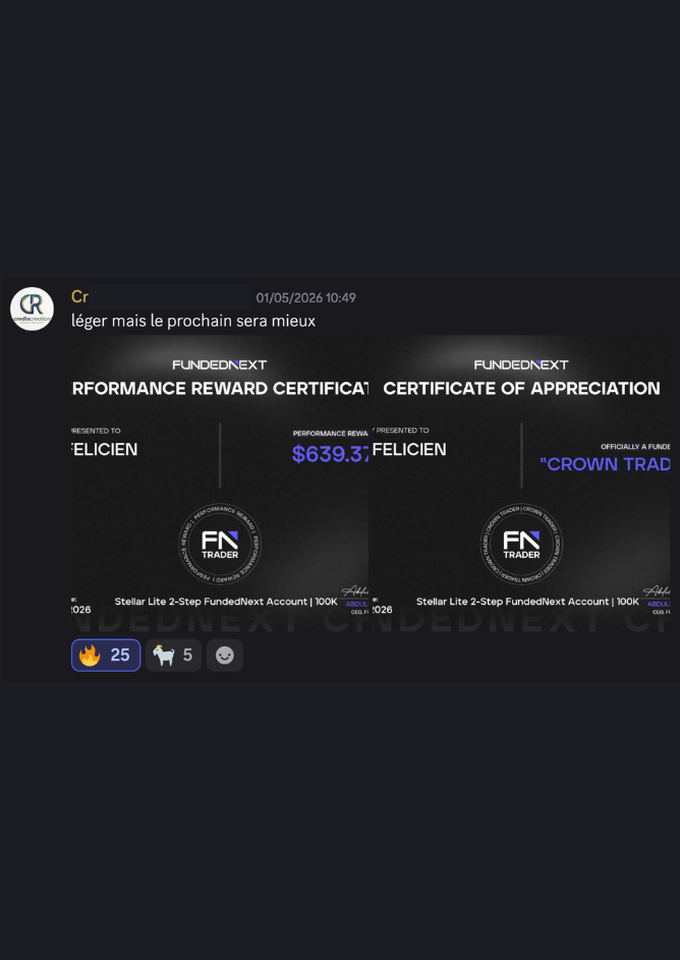Open the Performance Reward Certificate image
680x960 pixels.
220,483
